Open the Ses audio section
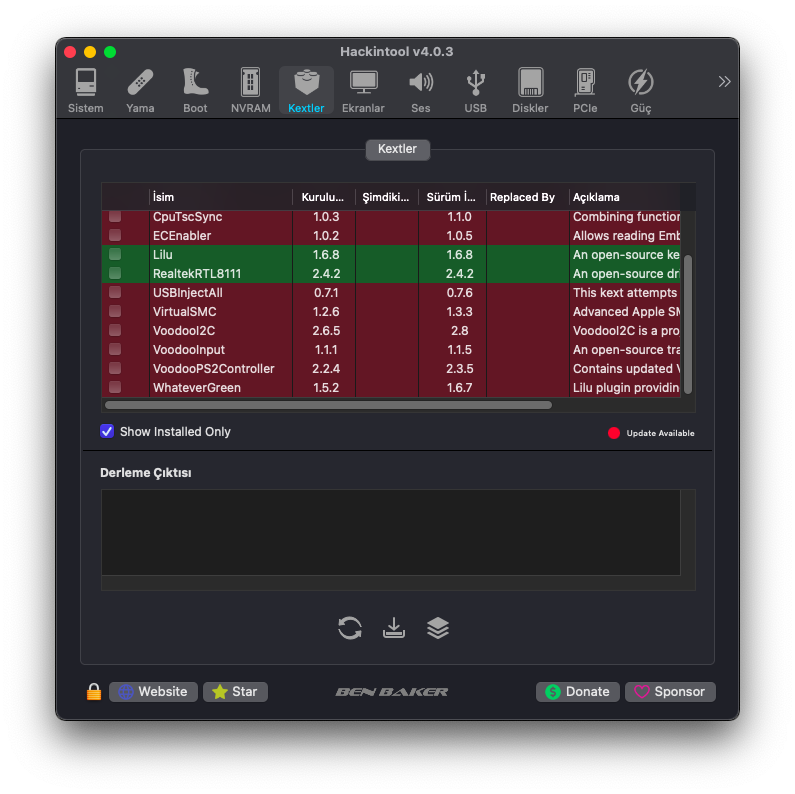Image resolution: width=795 pixels, height=794 pixels. (421, 90)
